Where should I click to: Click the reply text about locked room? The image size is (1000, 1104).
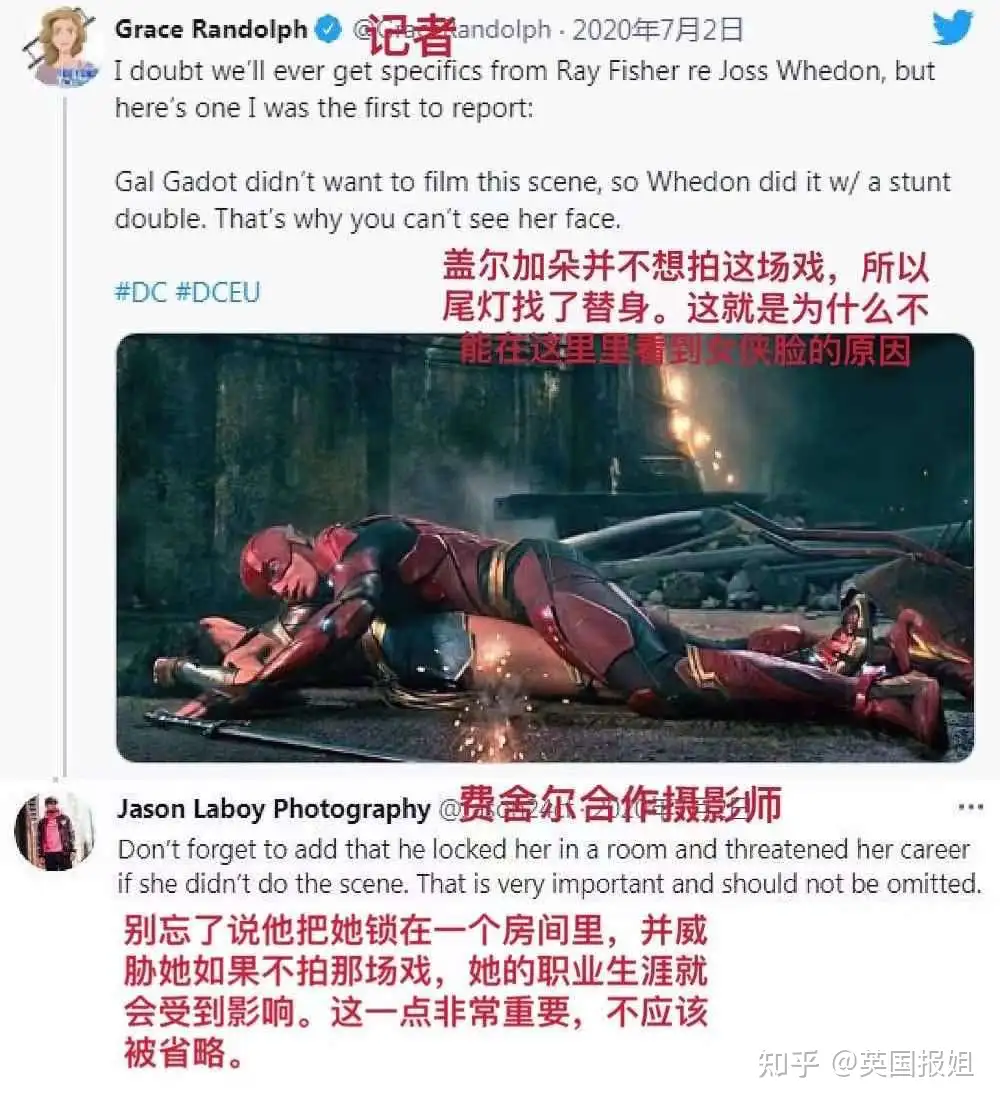point(549,866)
